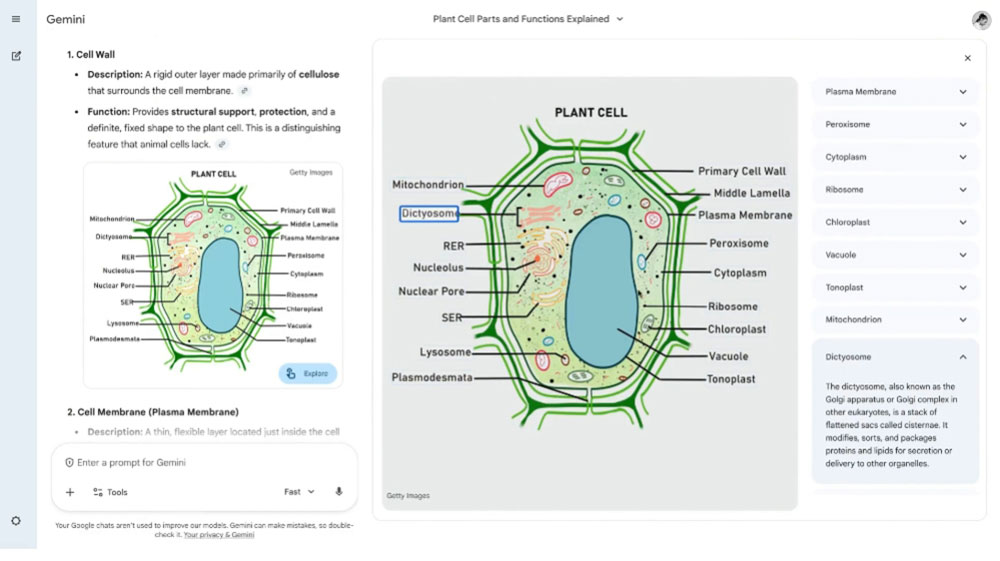1000x561 pixels.
Task: Select the highlighted Dictyosome label on diagram
Action: 429,214
